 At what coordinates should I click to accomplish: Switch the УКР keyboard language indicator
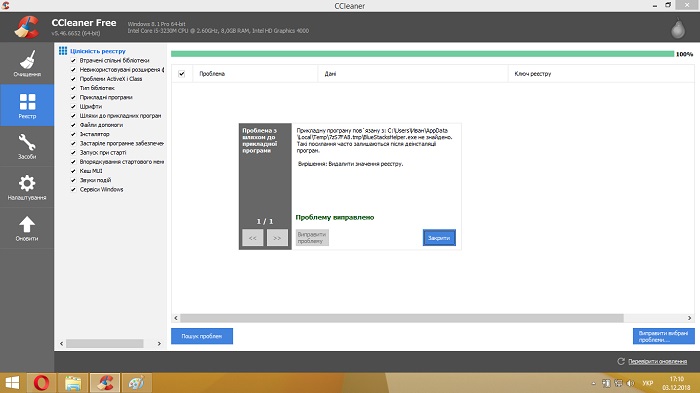coord(647,383)
